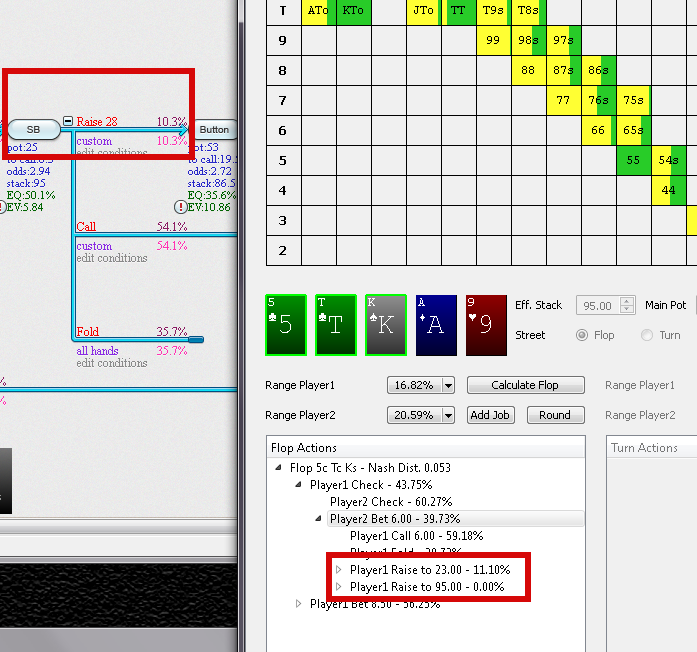The image size is (697, 652).
Task: Select the JTo cell in range grid
Action: tap(424, 10)
